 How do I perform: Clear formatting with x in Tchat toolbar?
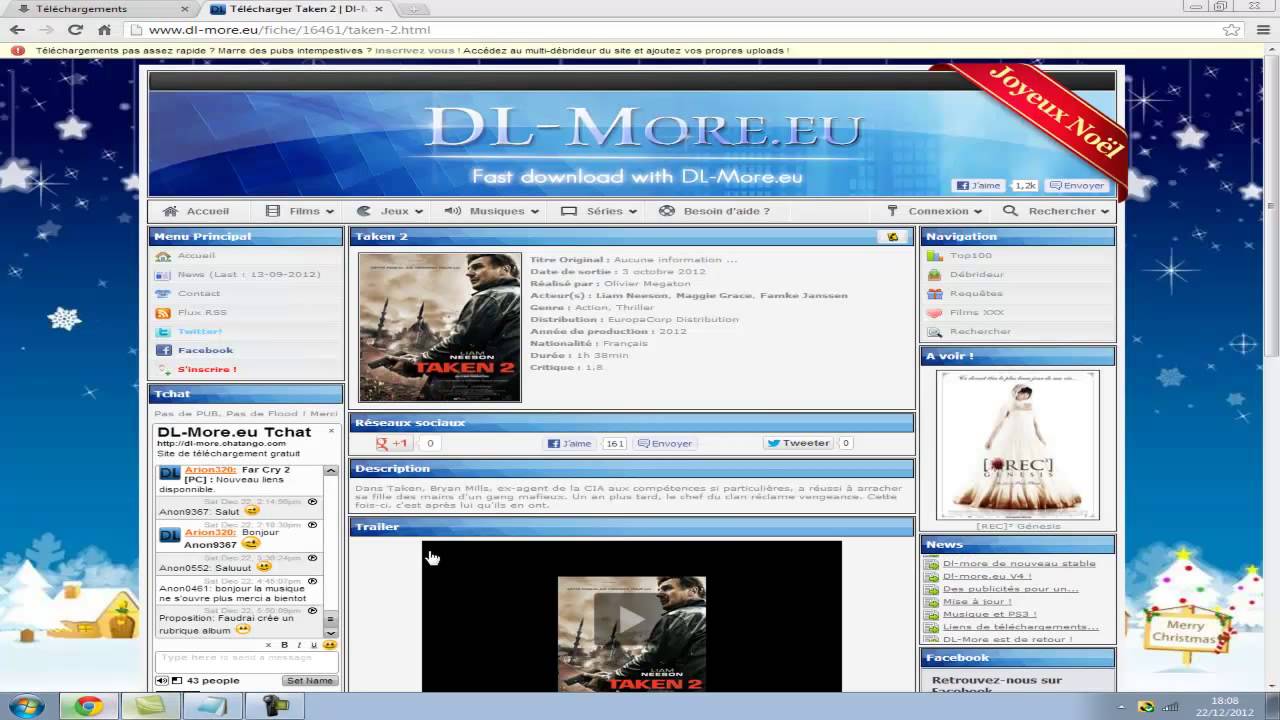pos(269,645)
